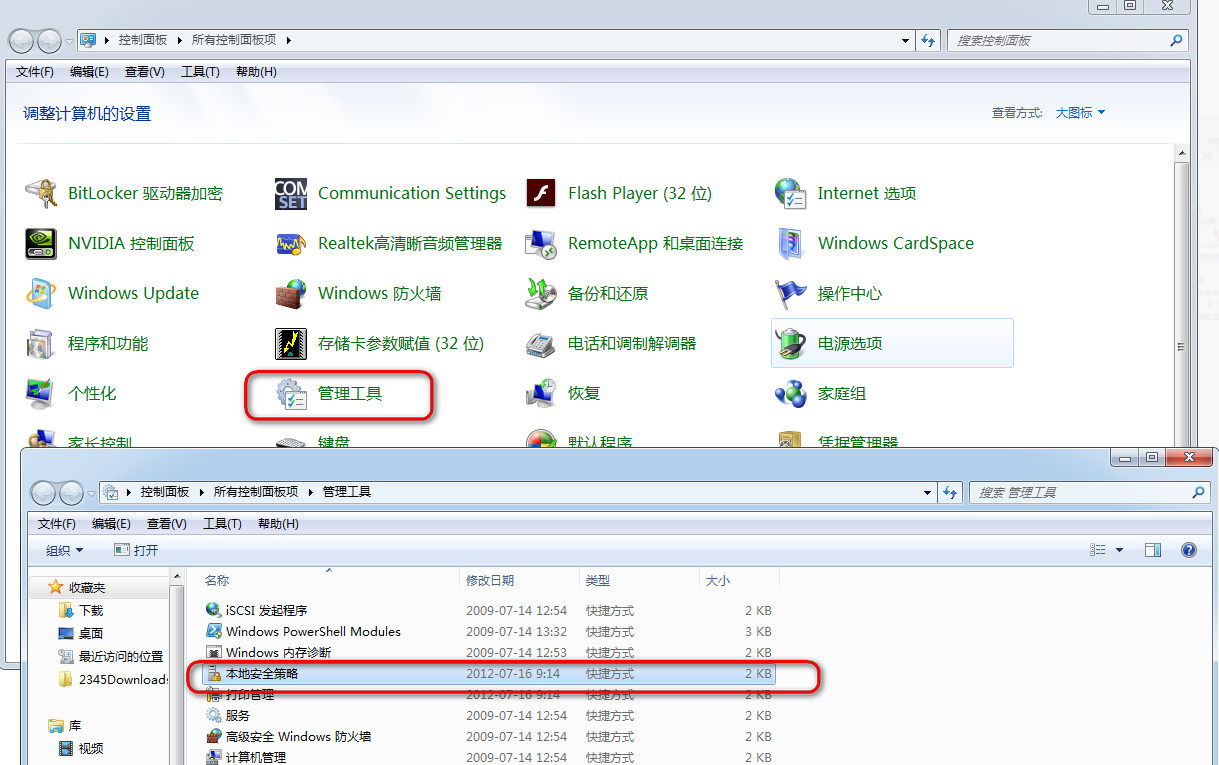
Task: Select 桌面 in 收藏夹 sidebar
Action: 81,633
